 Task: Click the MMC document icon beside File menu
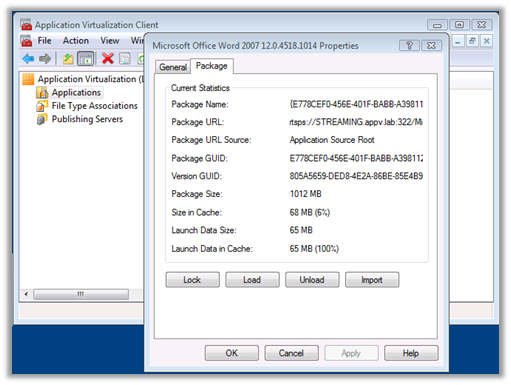[x=26, y=41]
